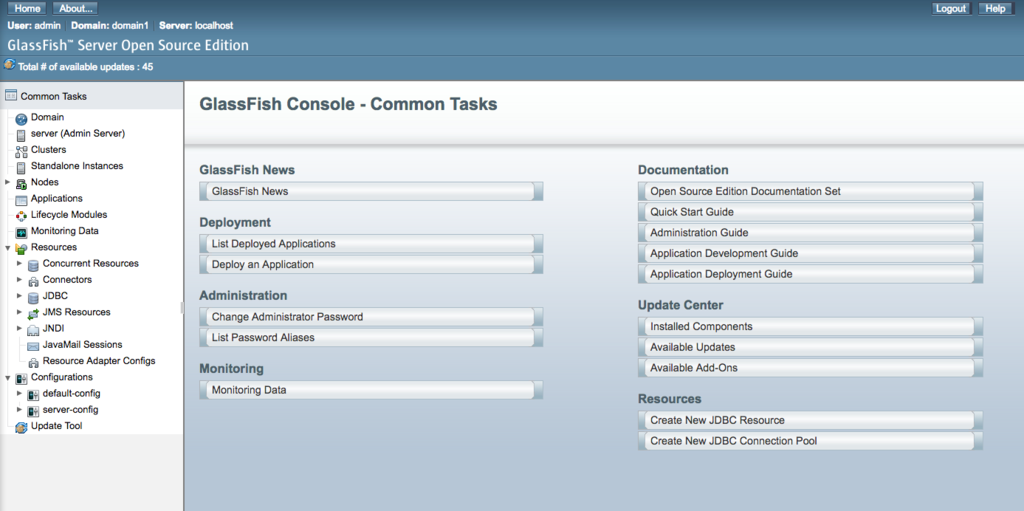Click the Clusters icon in tree

(21, 151)
